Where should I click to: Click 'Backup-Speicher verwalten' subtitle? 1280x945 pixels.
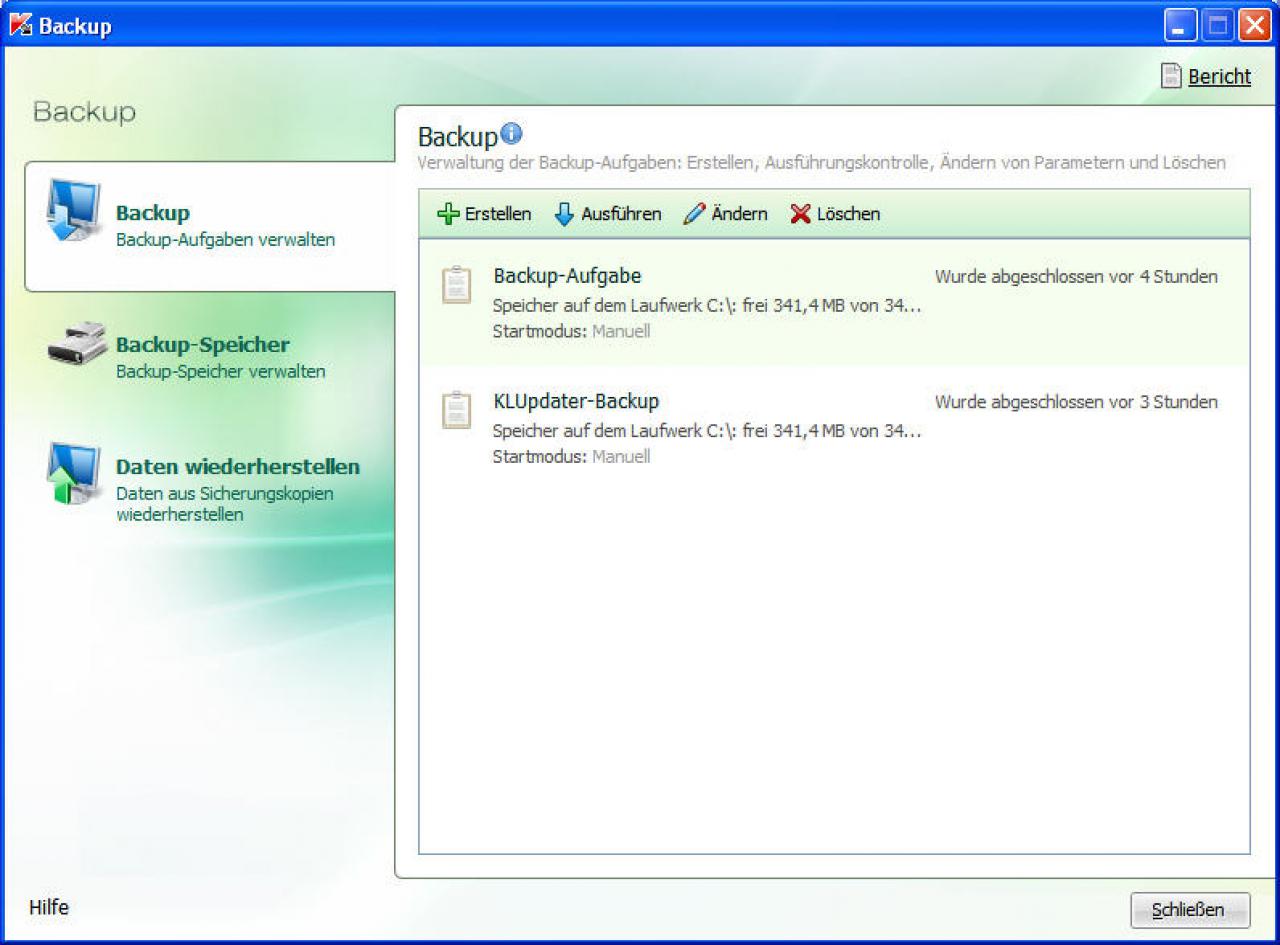tap(220, 371)
